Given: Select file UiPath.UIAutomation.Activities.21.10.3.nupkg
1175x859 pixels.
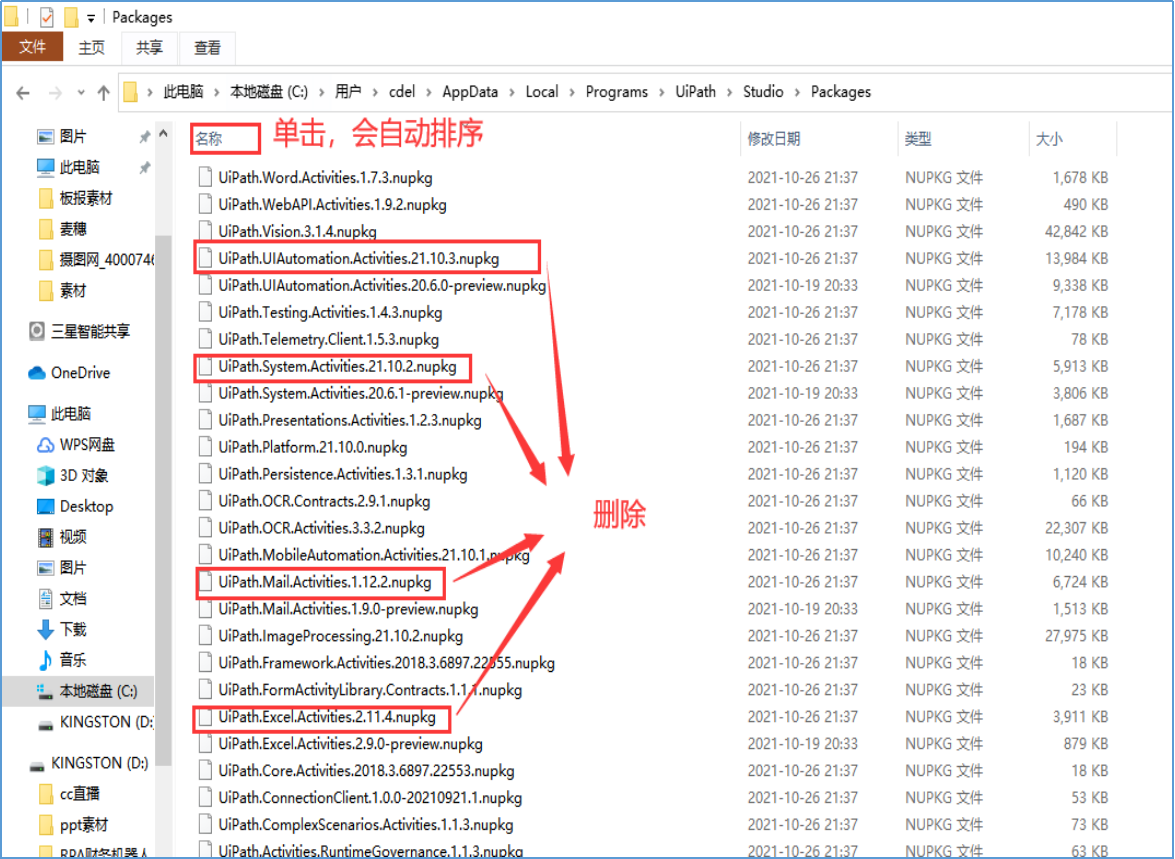Looking at the screenshot, I should pos(359,259).
